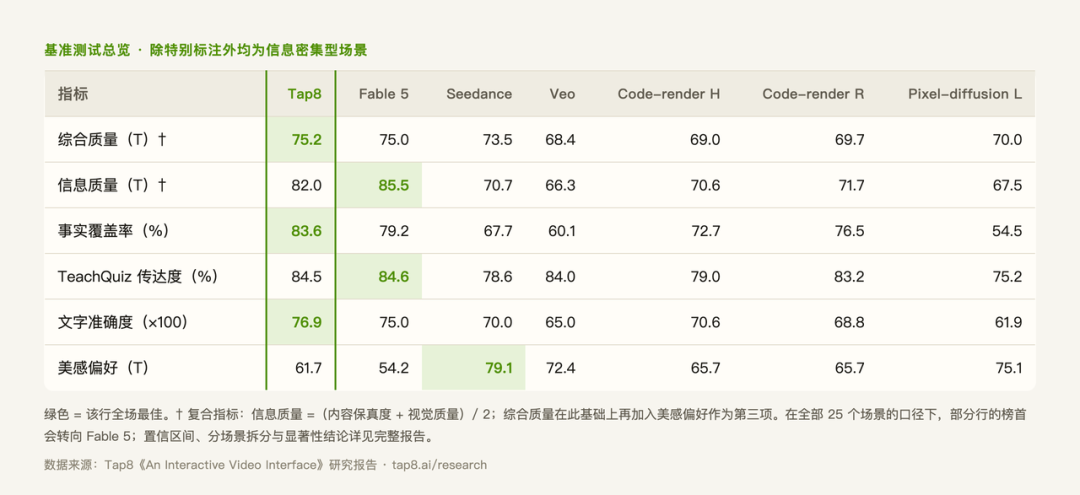The width and height of the screenshot is (1080, 495).
Task: Click highlighted 83.6 in the Tap8 column
Action: pos(307,231)
